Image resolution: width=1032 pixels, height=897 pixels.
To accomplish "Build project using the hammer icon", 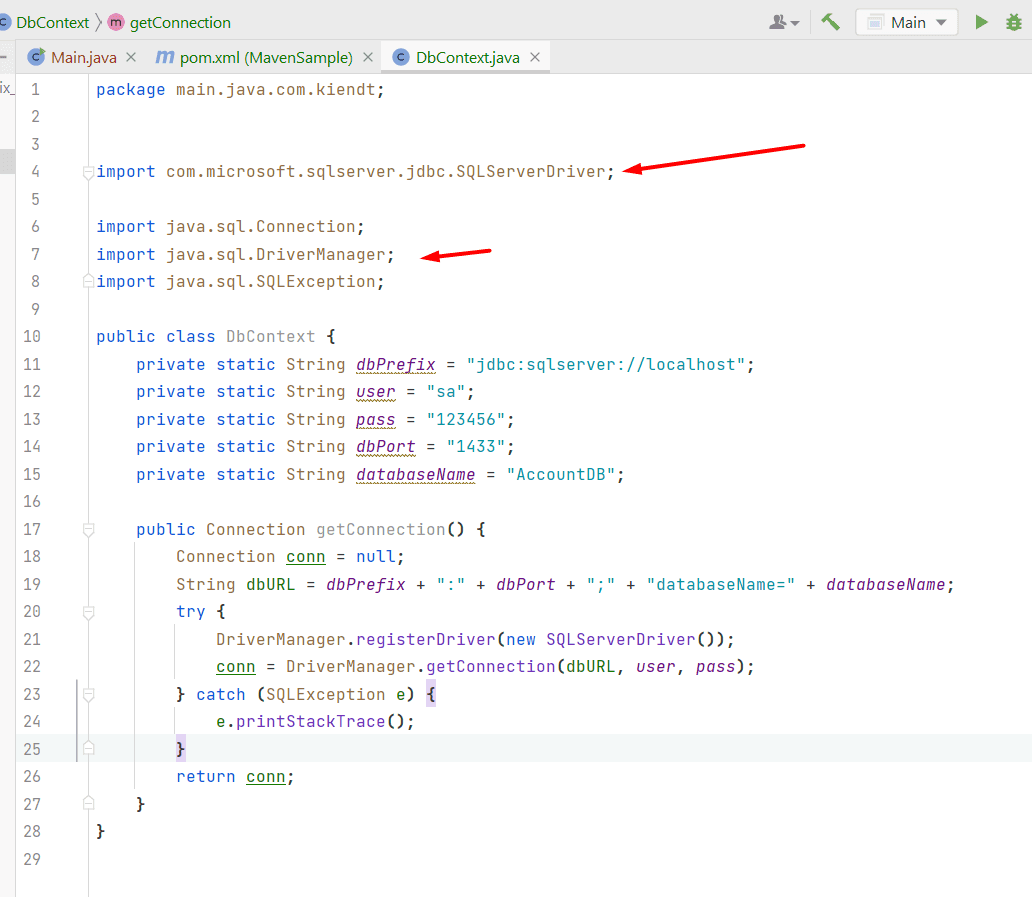I will click(830, 22).
